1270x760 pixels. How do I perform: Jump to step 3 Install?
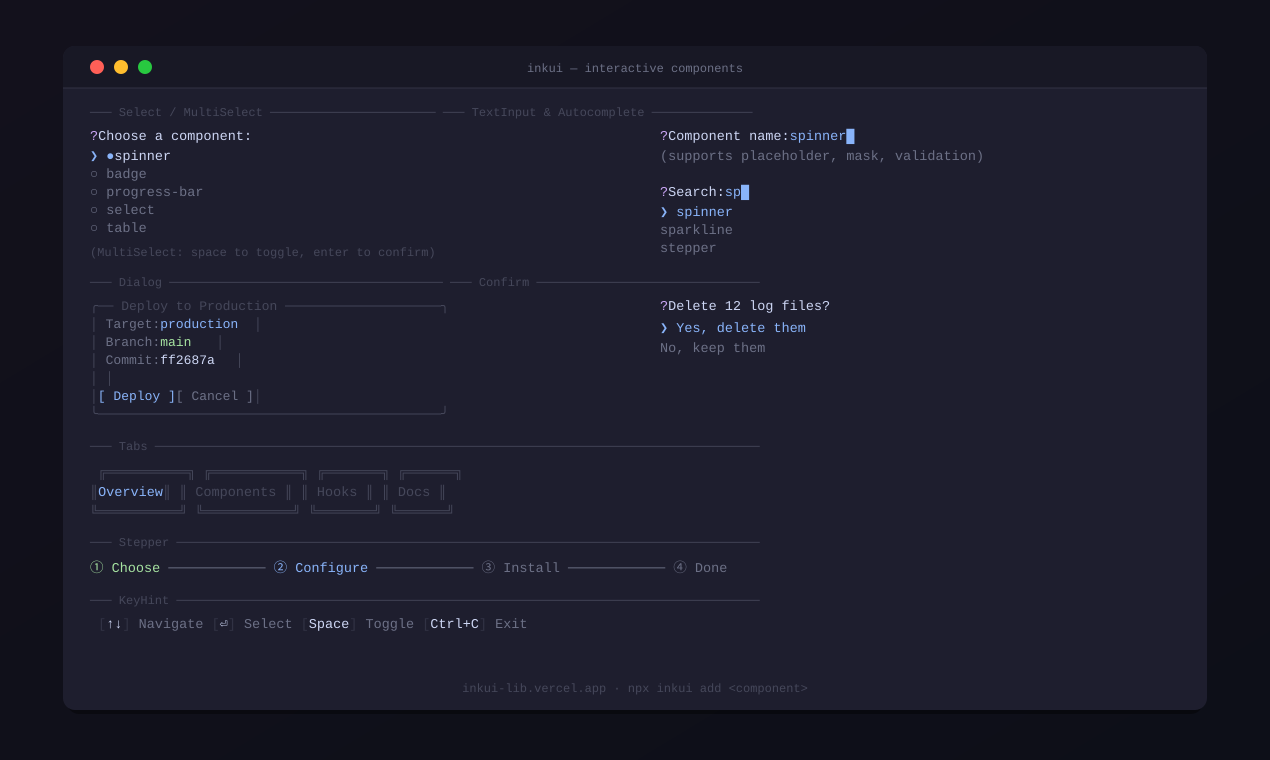click(521, 569)
